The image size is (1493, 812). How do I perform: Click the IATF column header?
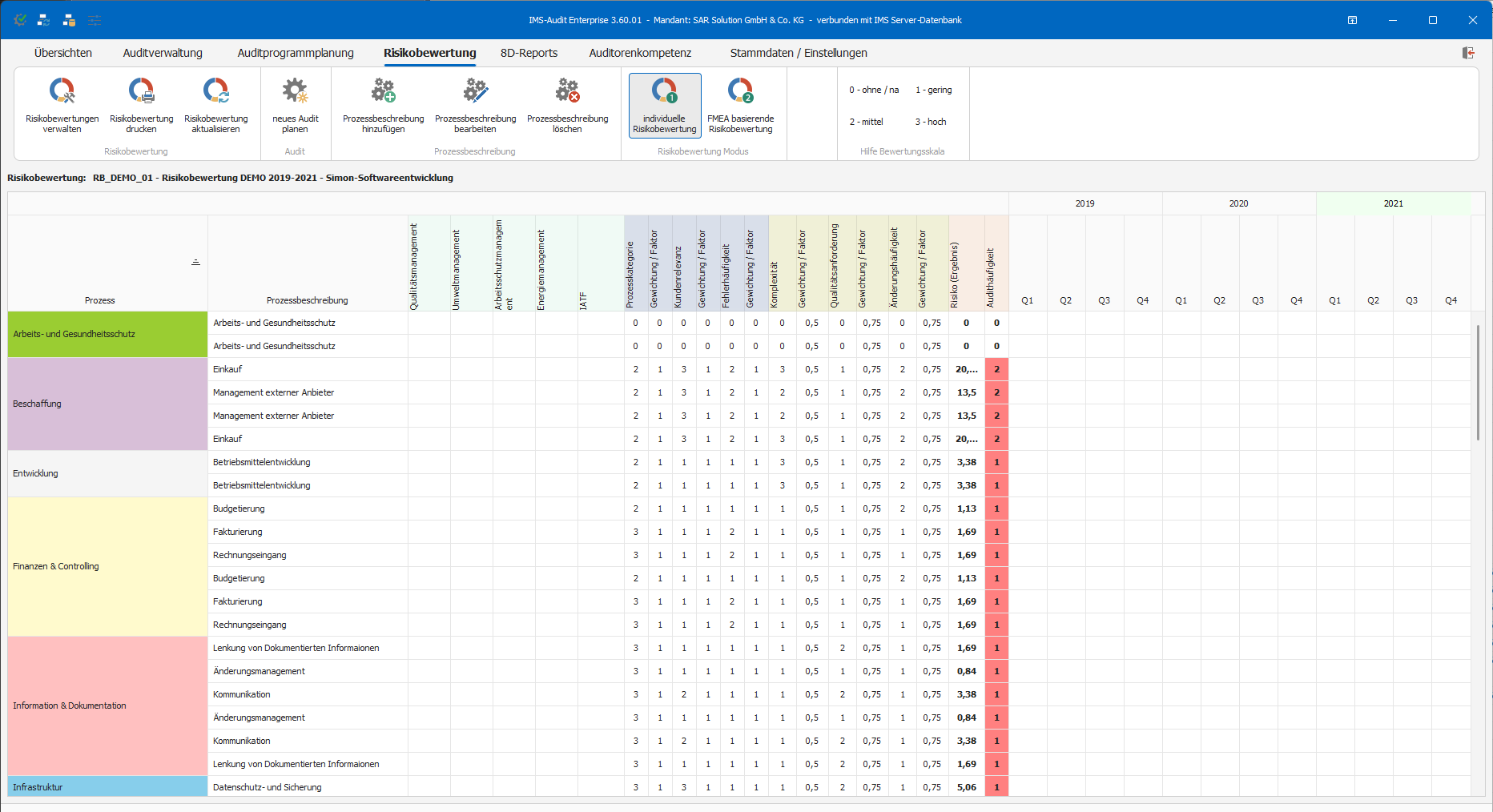point(601,263)
